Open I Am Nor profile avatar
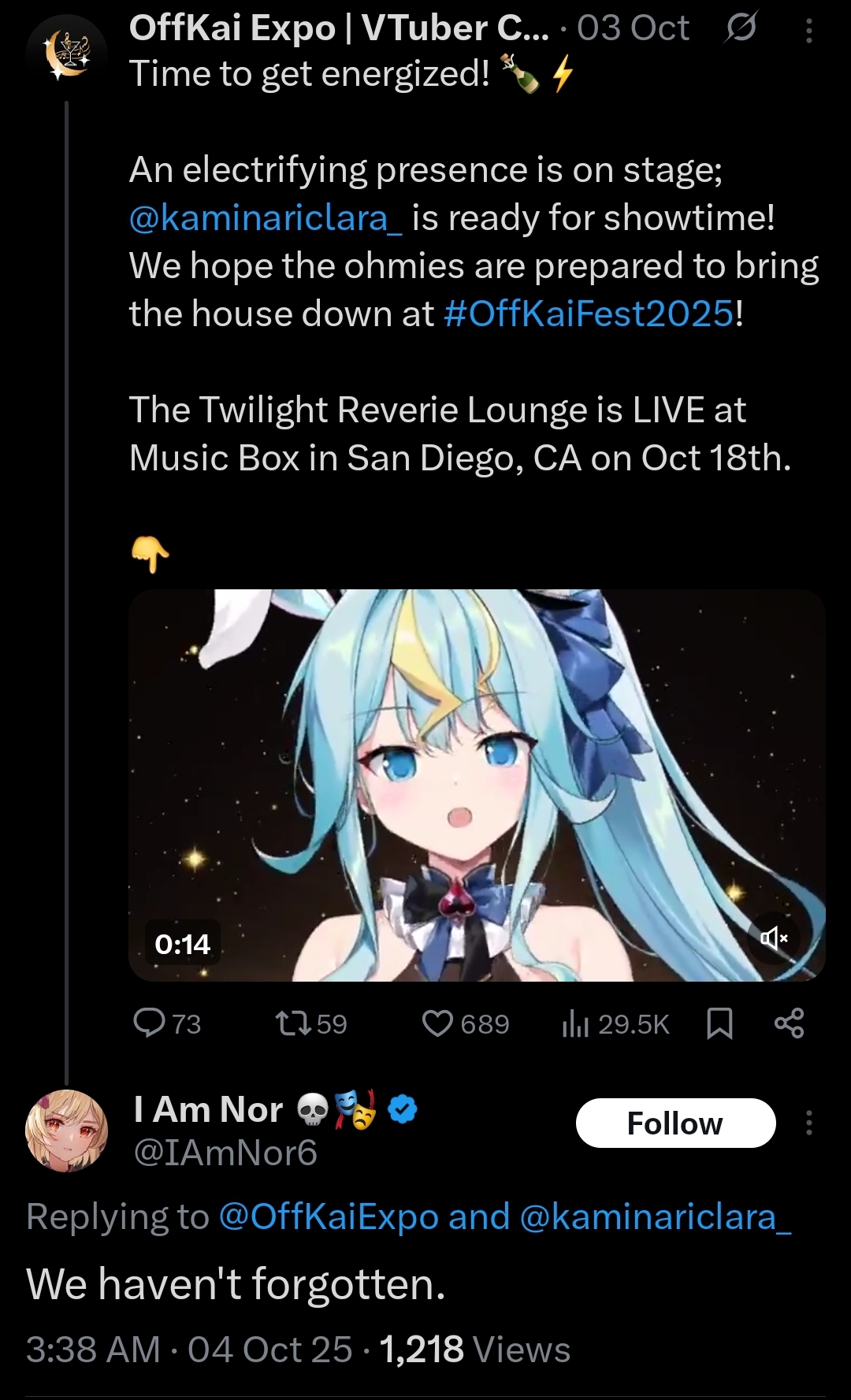851x1400 pixels. click(66, 1130)
